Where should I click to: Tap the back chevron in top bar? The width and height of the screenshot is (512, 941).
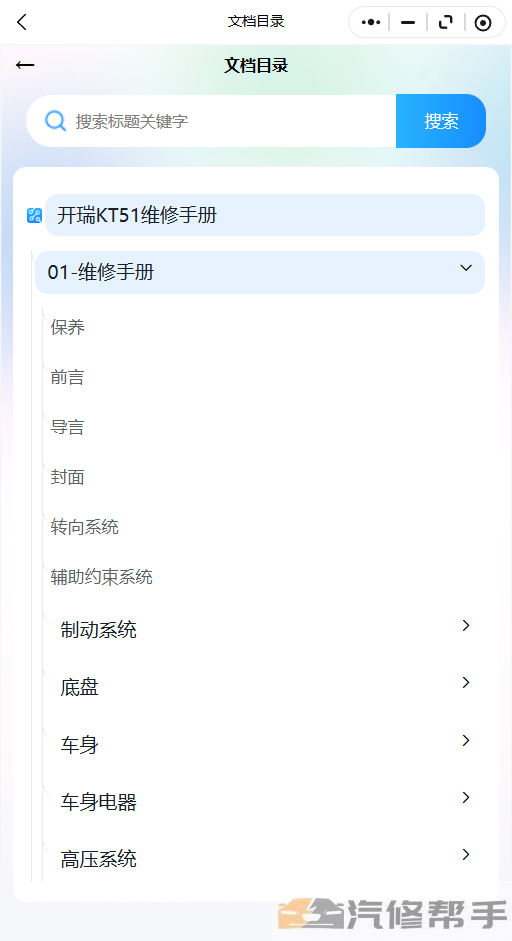coord(22,22)
